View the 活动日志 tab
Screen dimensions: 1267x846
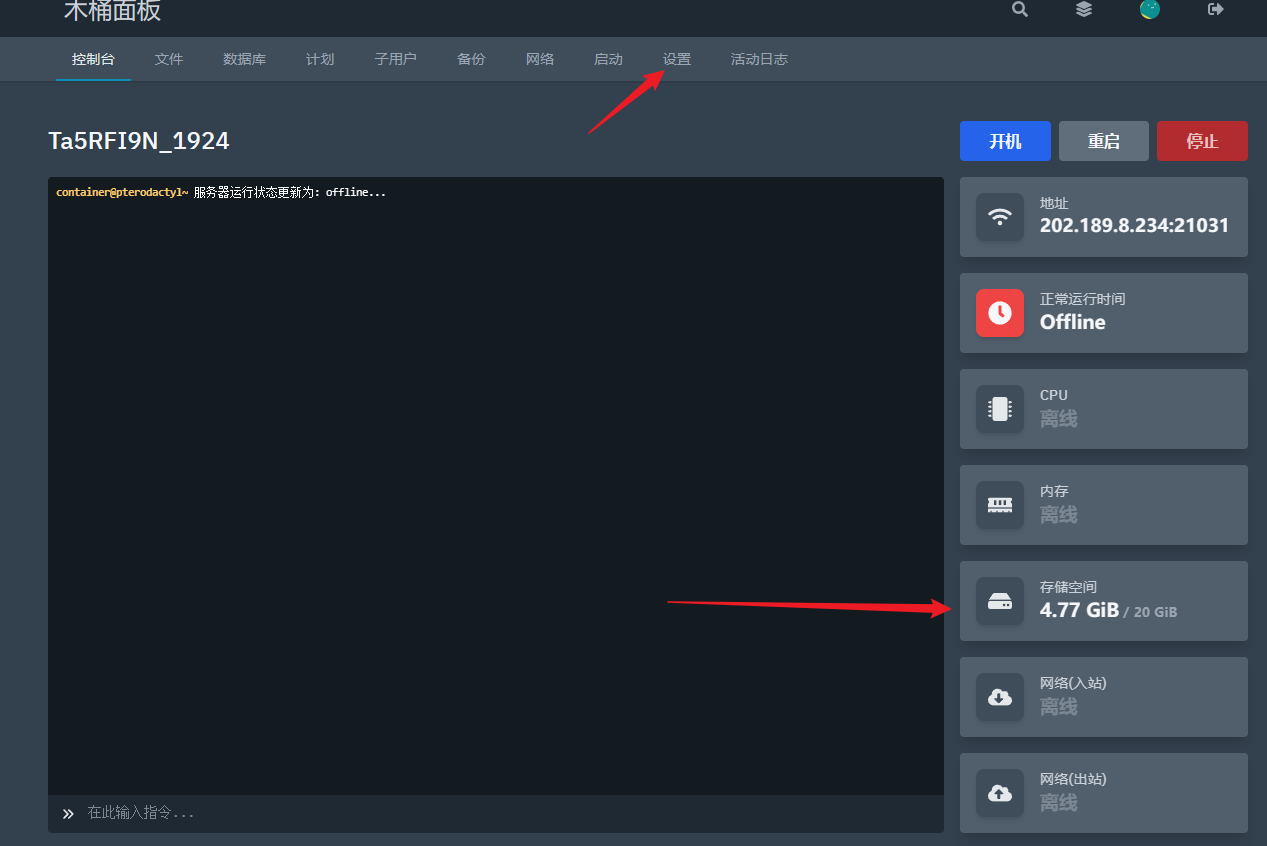(x=759, y=59)
